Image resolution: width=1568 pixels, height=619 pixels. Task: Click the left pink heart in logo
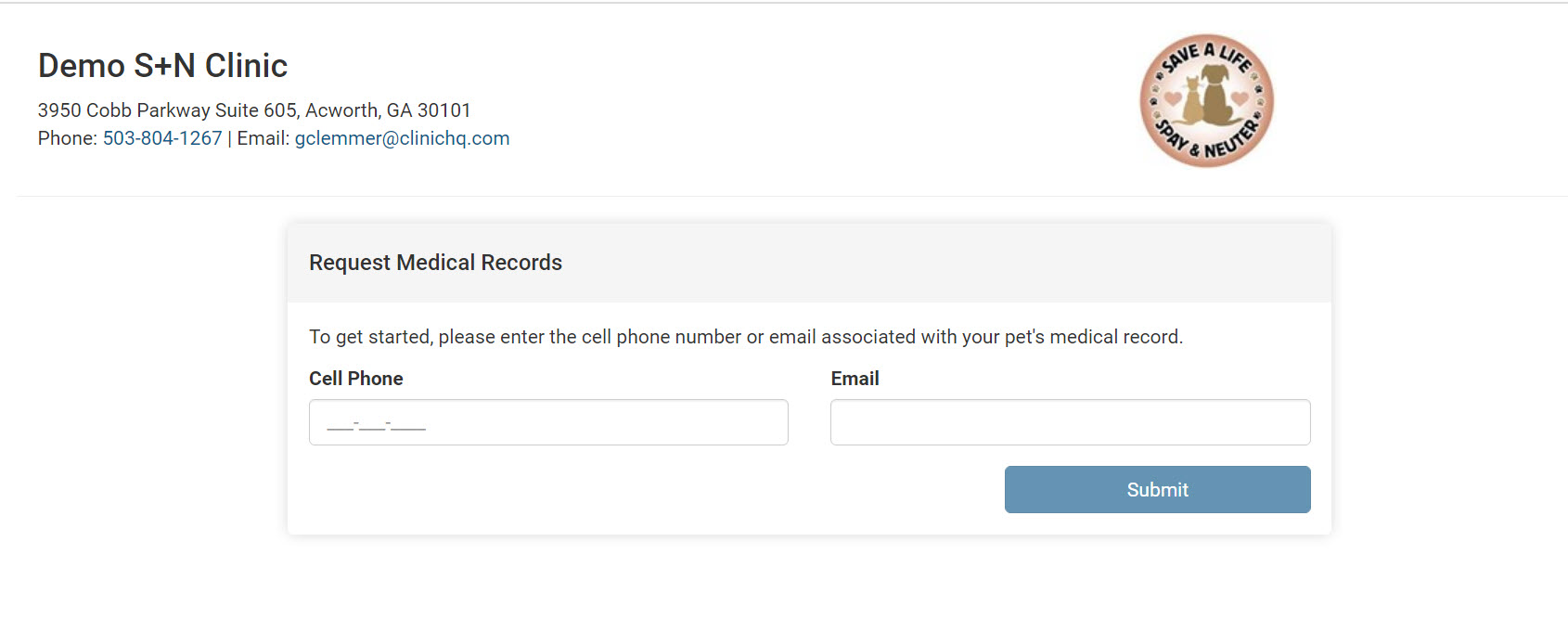point(1173,98)
